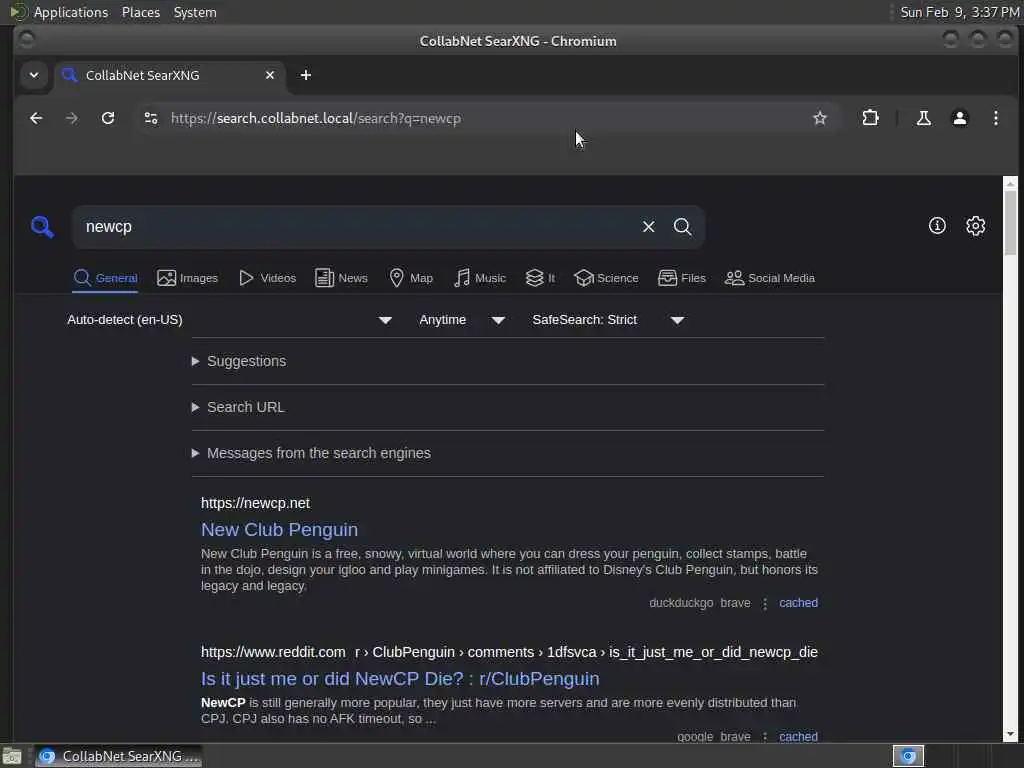The image size is (1024, 768).
Task: Switch to Social Media category
Action: click(x=770, y=278)
